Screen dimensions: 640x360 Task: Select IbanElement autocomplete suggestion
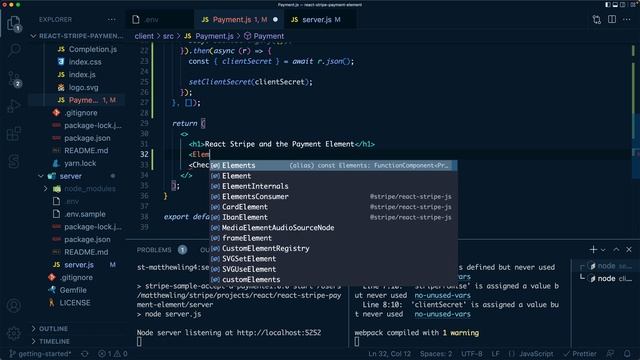[x=333, y=217]
